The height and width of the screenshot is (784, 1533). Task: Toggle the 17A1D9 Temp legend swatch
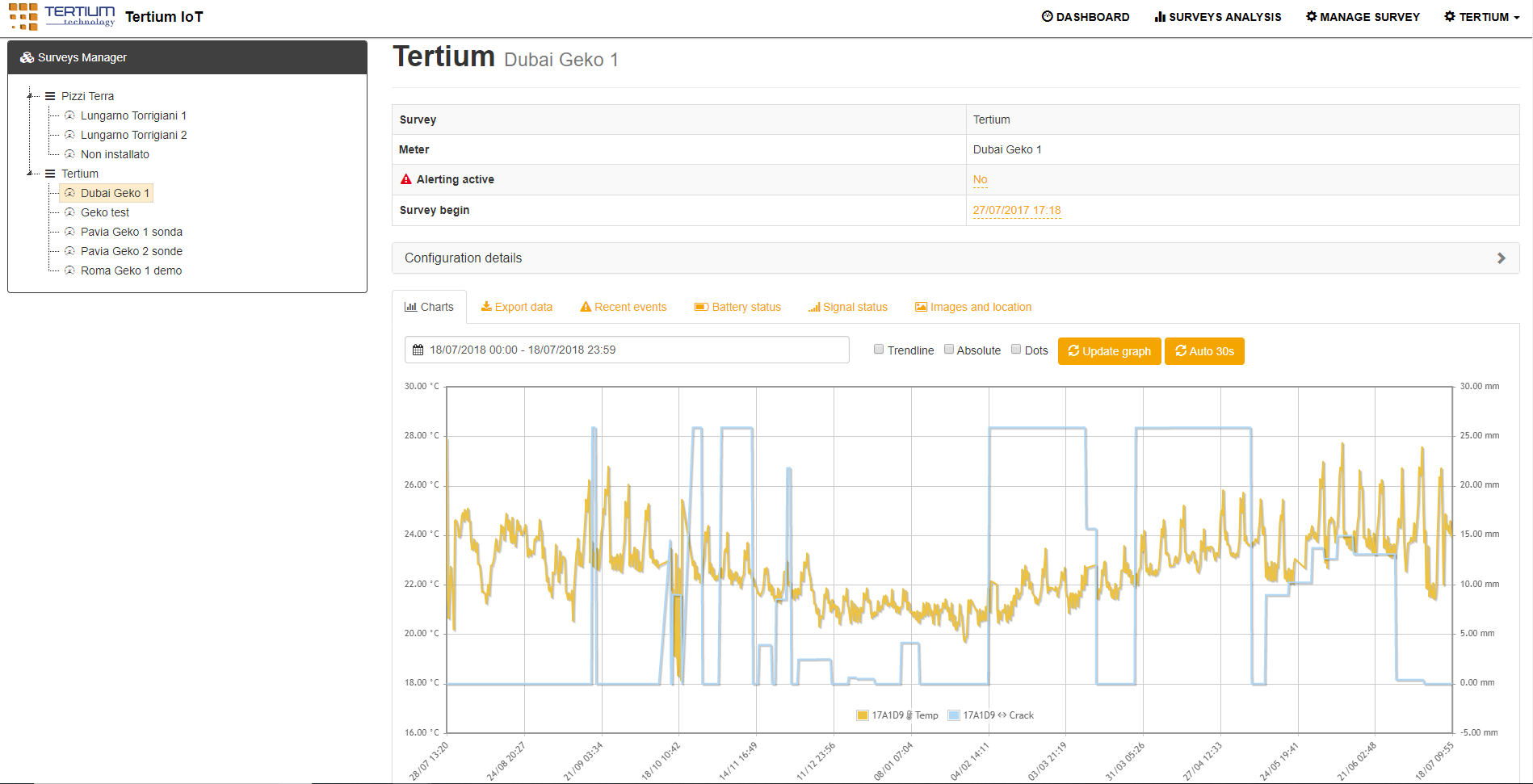862,715
